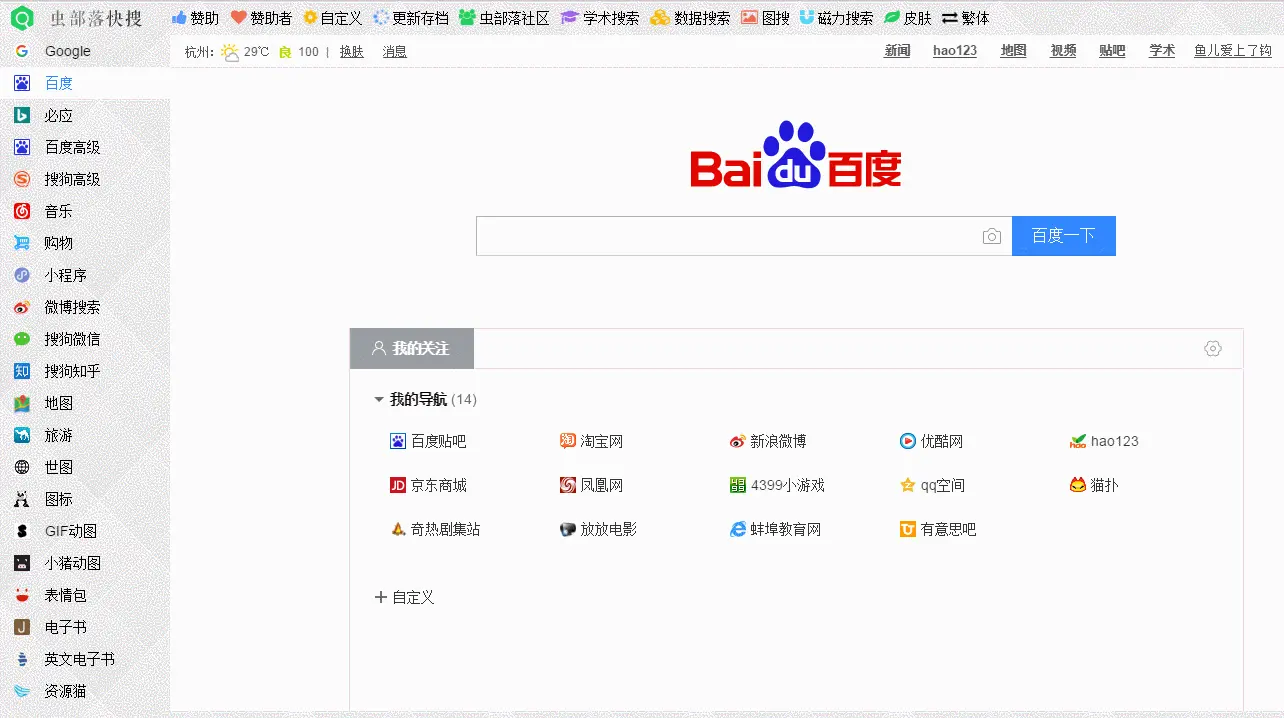Open 新闻 top navigation link
The height and width of the screenshot is (718, 1284).
897,51
